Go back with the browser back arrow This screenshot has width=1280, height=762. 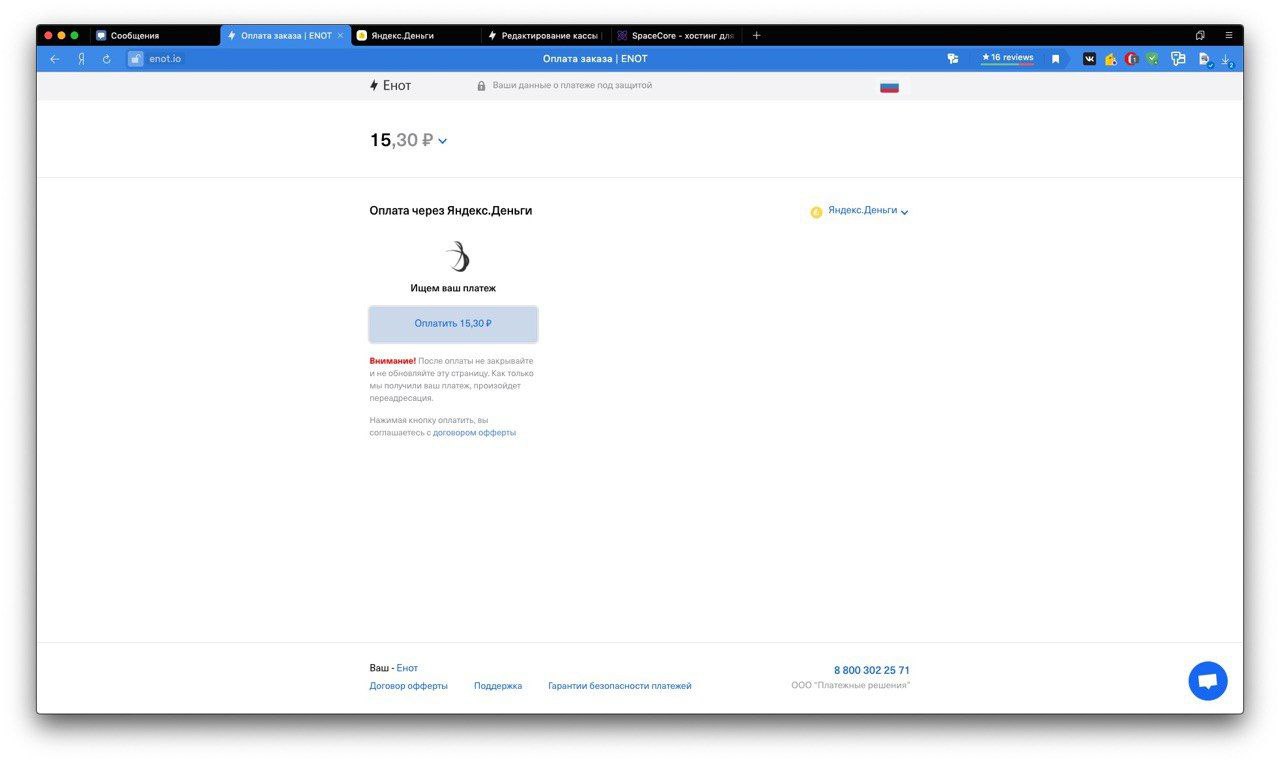point(54,59)
